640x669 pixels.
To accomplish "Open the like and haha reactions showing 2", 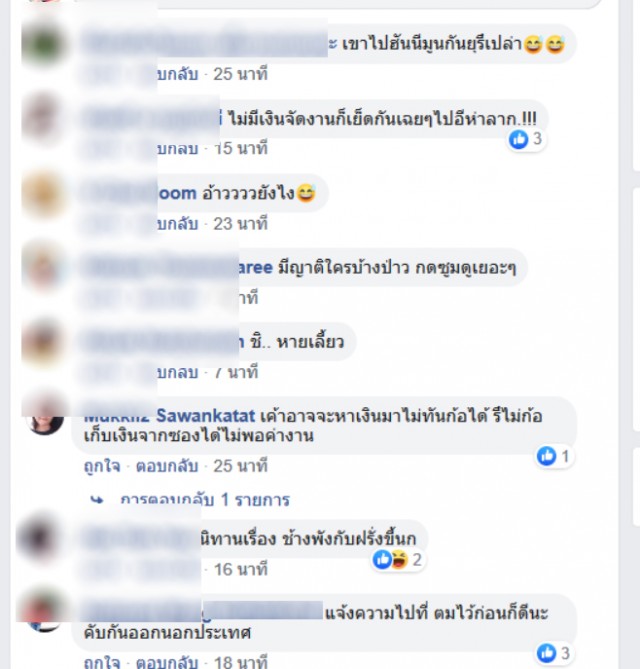I will coord(398,559).
